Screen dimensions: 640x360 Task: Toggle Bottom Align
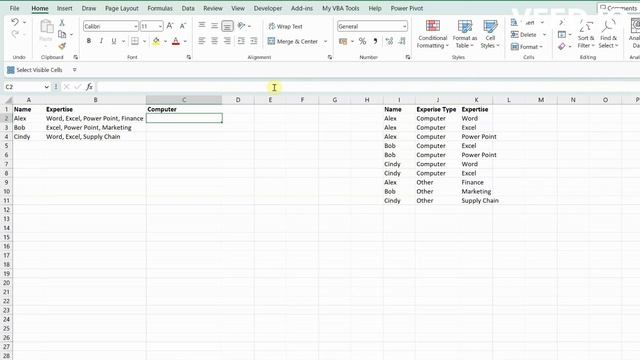tap(227, 26)
